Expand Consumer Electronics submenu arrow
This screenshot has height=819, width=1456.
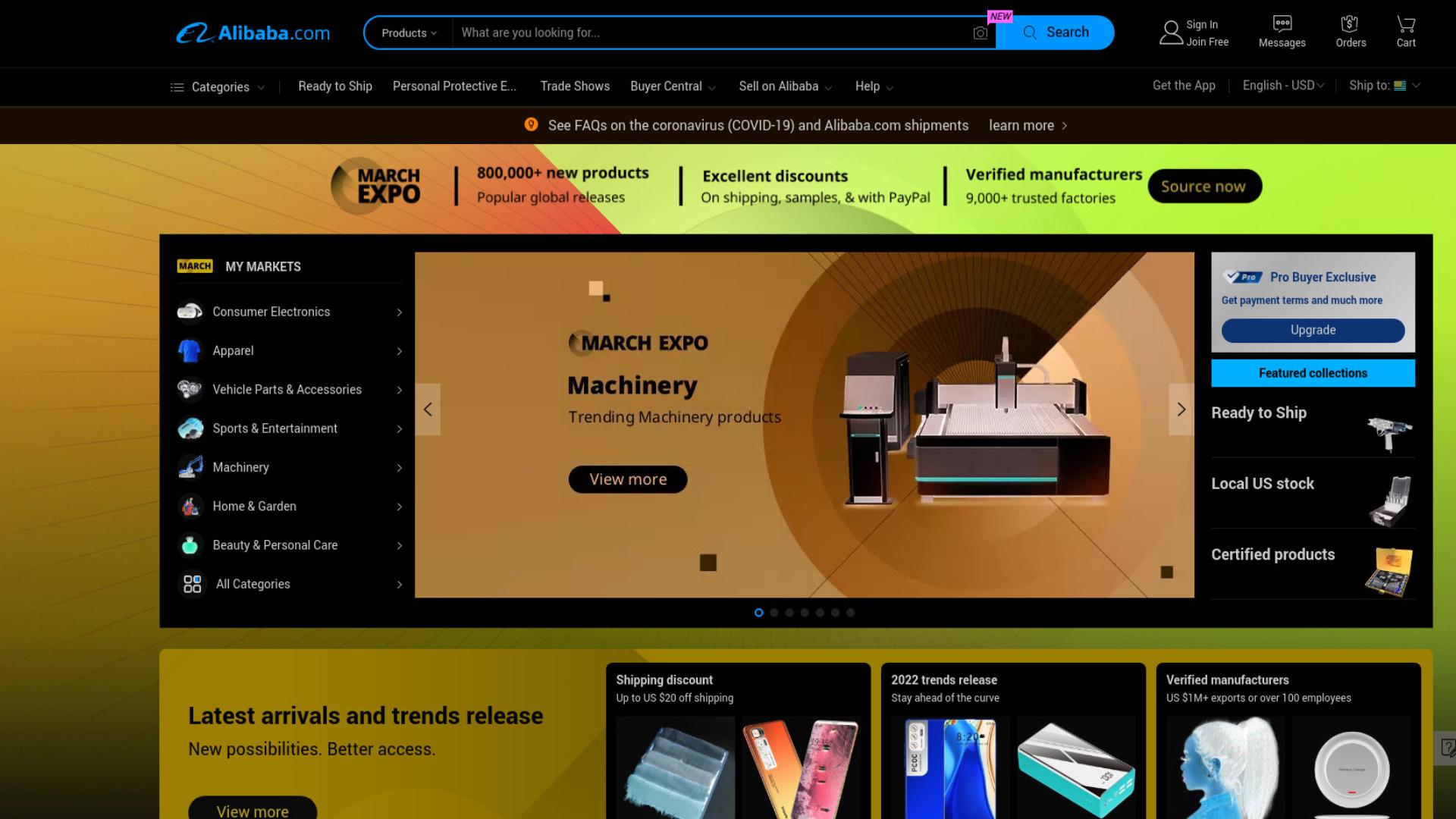tap(399, 312)
